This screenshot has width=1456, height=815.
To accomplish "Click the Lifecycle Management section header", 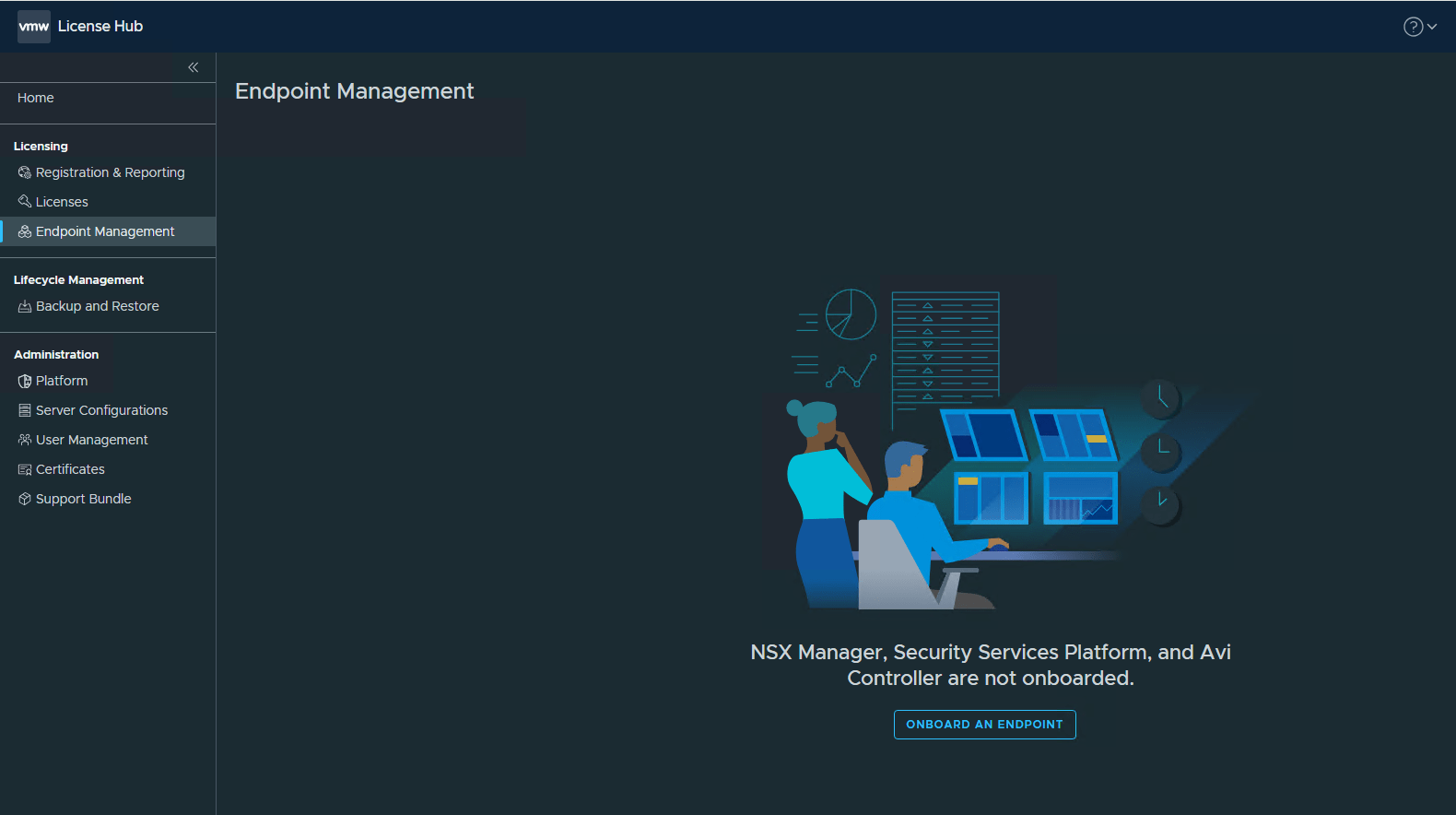I will click(78, 279).
